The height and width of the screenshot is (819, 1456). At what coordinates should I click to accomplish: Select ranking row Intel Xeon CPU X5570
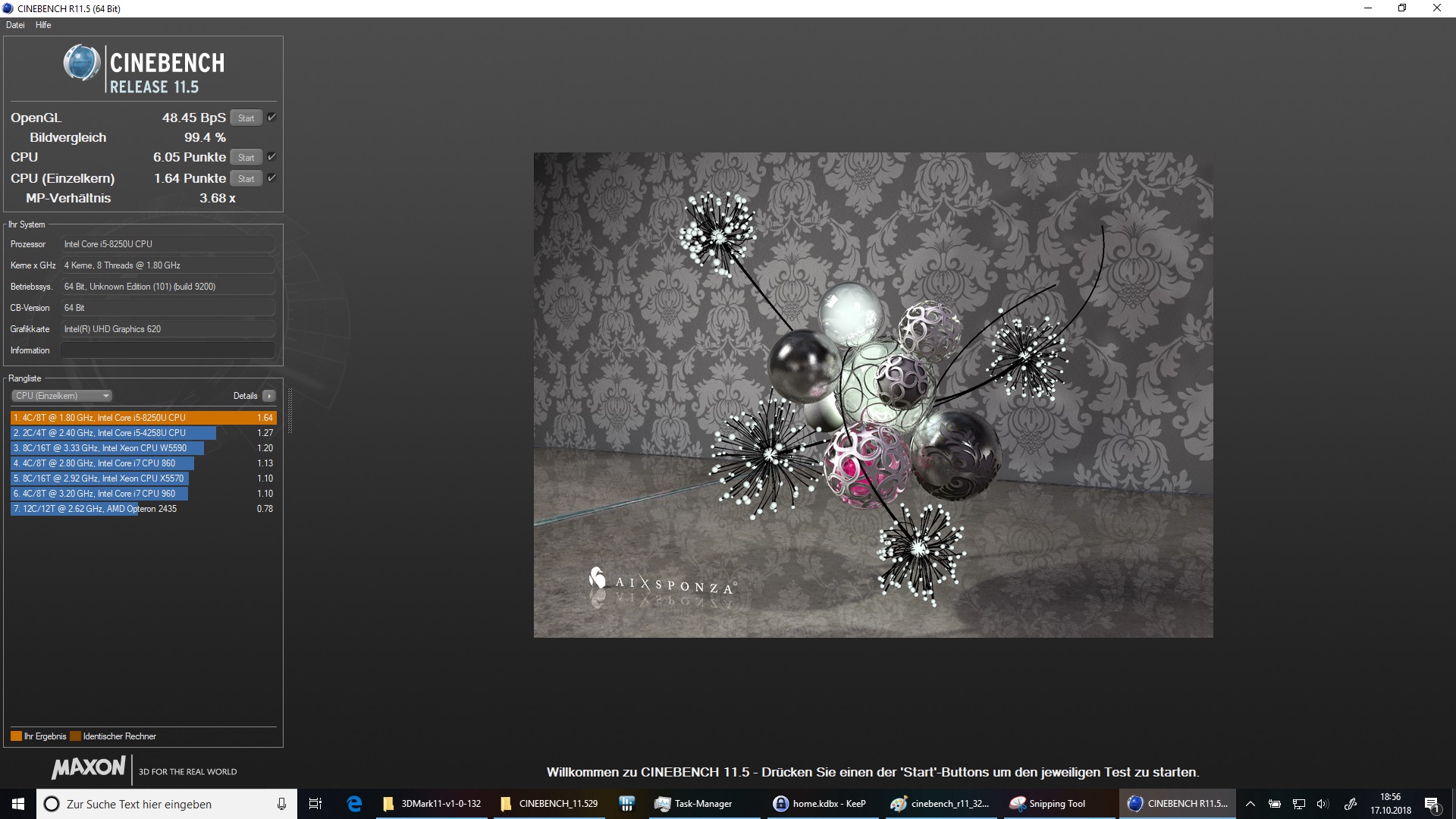pyautogui.click(x=143, y=479)
